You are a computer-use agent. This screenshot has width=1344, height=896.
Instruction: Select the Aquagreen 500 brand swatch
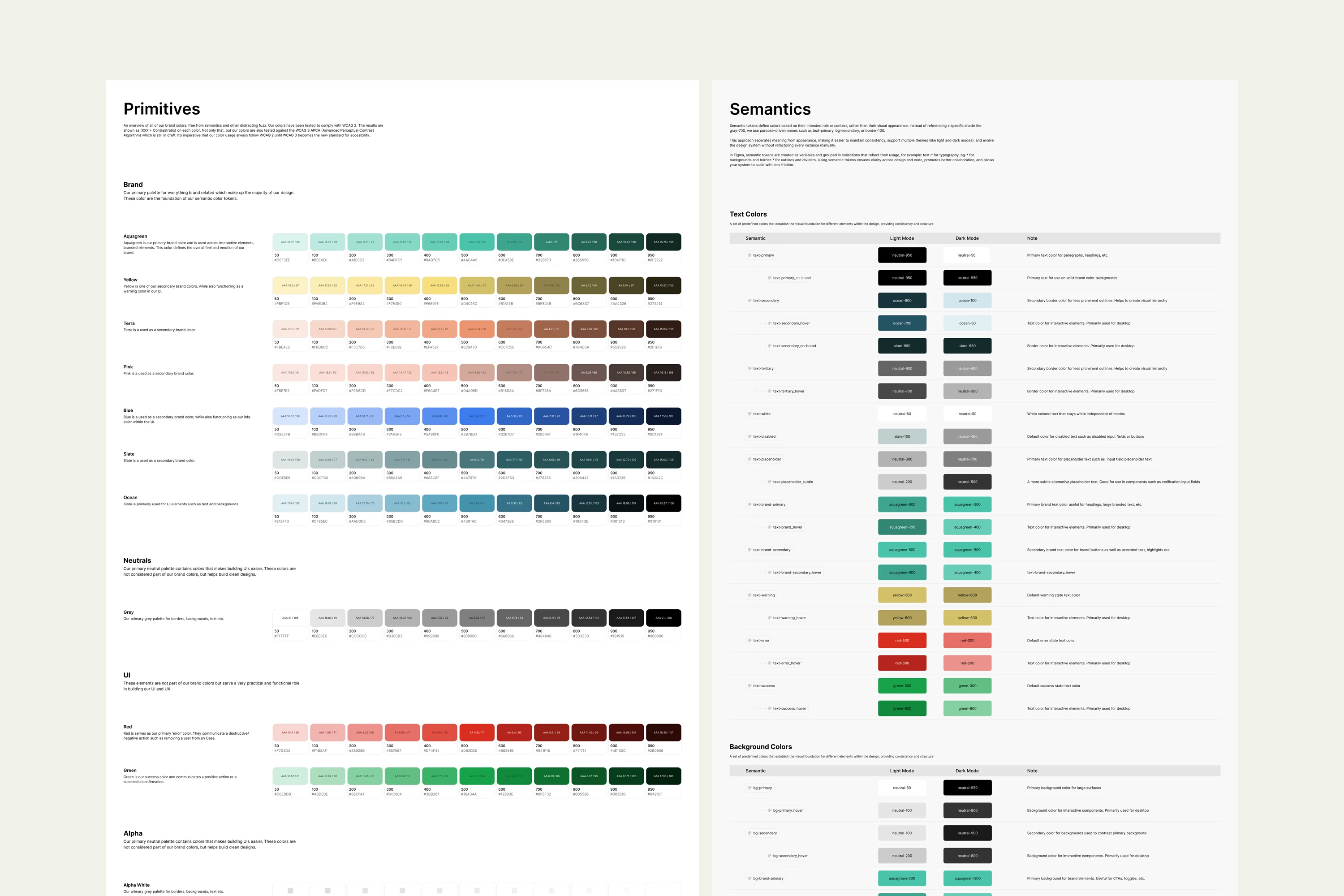(x=477, y=241)
